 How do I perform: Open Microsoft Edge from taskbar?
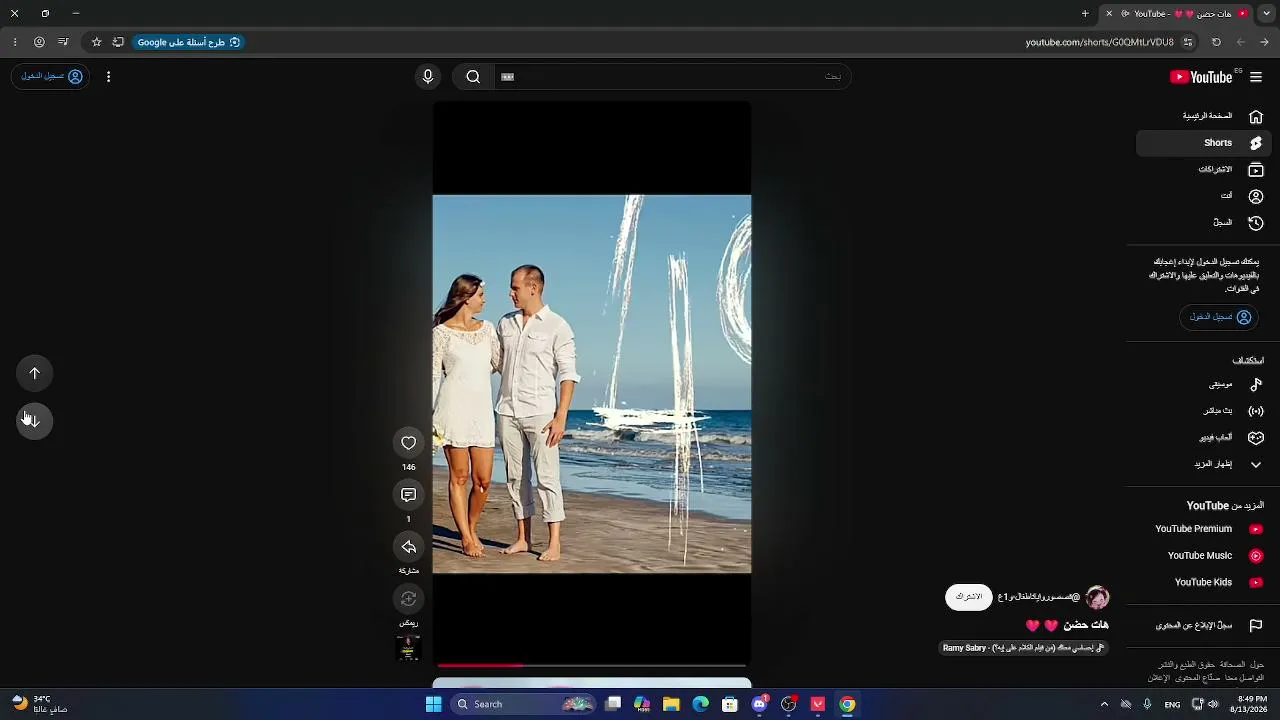click(x=700, y=704)
